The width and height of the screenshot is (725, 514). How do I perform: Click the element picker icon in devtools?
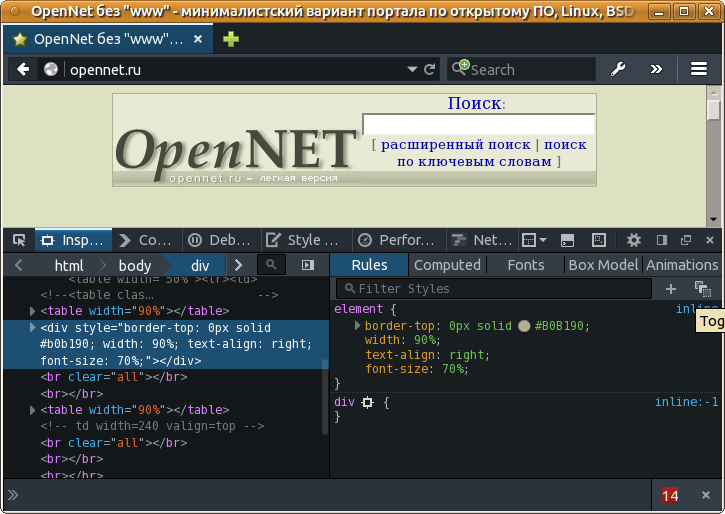(x=18, y=240)
